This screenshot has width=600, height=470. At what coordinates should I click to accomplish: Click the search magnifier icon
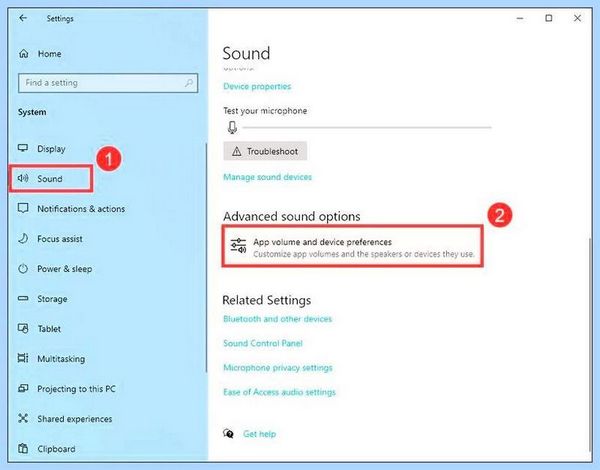pos(189,83)
